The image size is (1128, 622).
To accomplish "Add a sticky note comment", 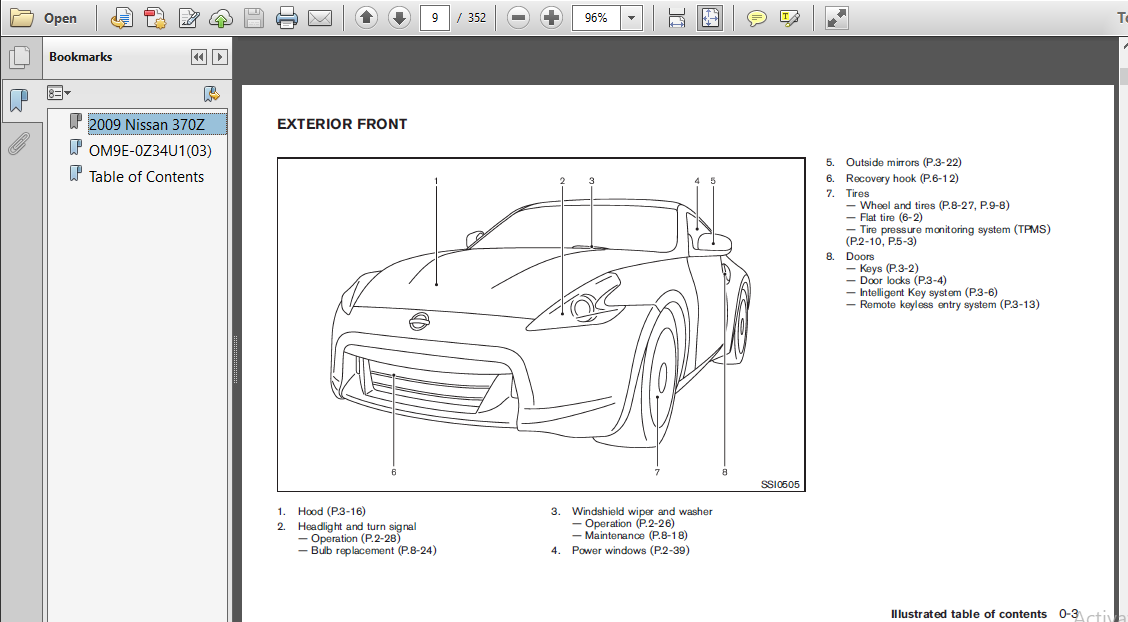I will click(x=756, y=18).
